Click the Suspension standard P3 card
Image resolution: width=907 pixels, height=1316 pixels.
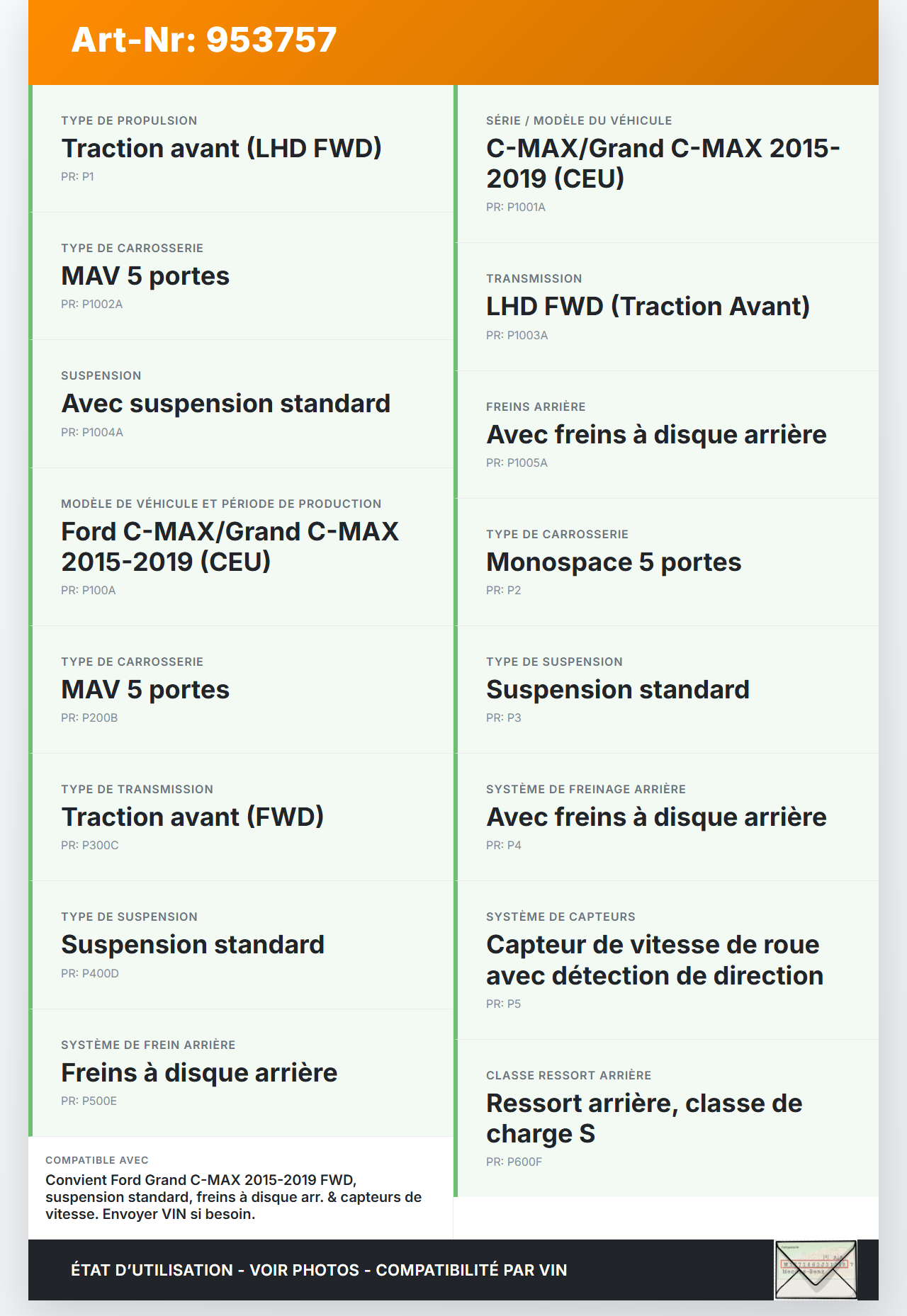(x=666, y=689)
